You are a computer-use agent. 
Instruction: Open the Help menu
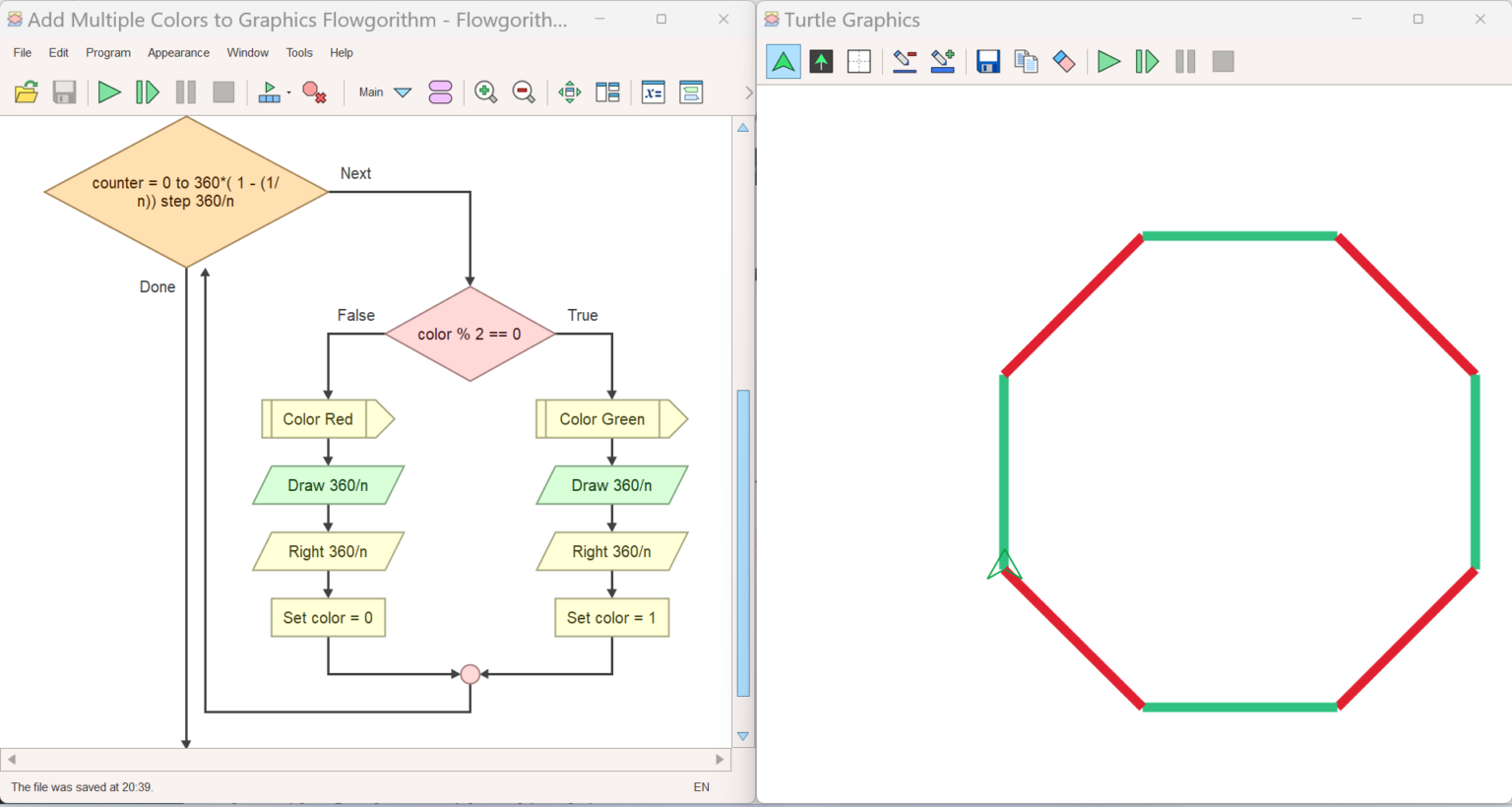[x=342, y=53]
